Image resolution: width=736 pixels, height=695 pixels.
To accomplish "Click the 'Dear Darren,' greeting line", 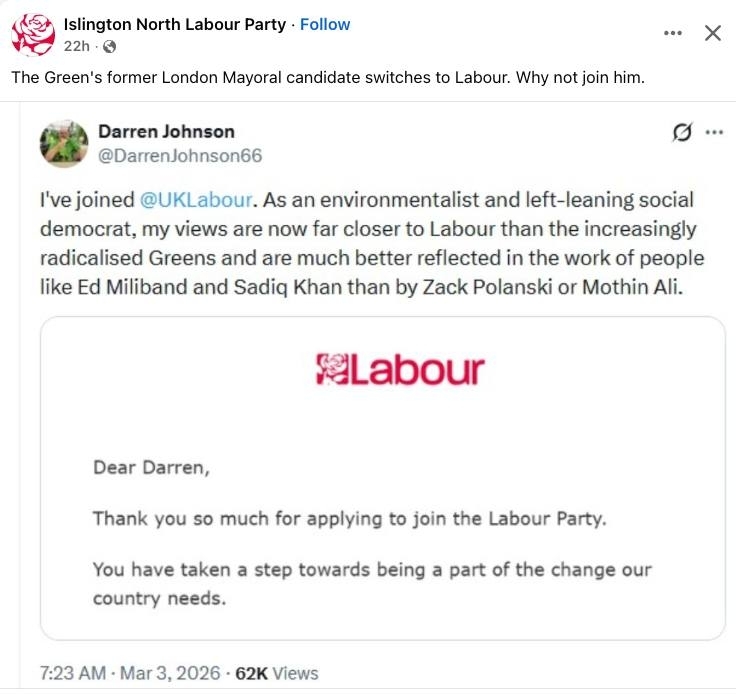I will pyautogui.click(x=152, y=466).
